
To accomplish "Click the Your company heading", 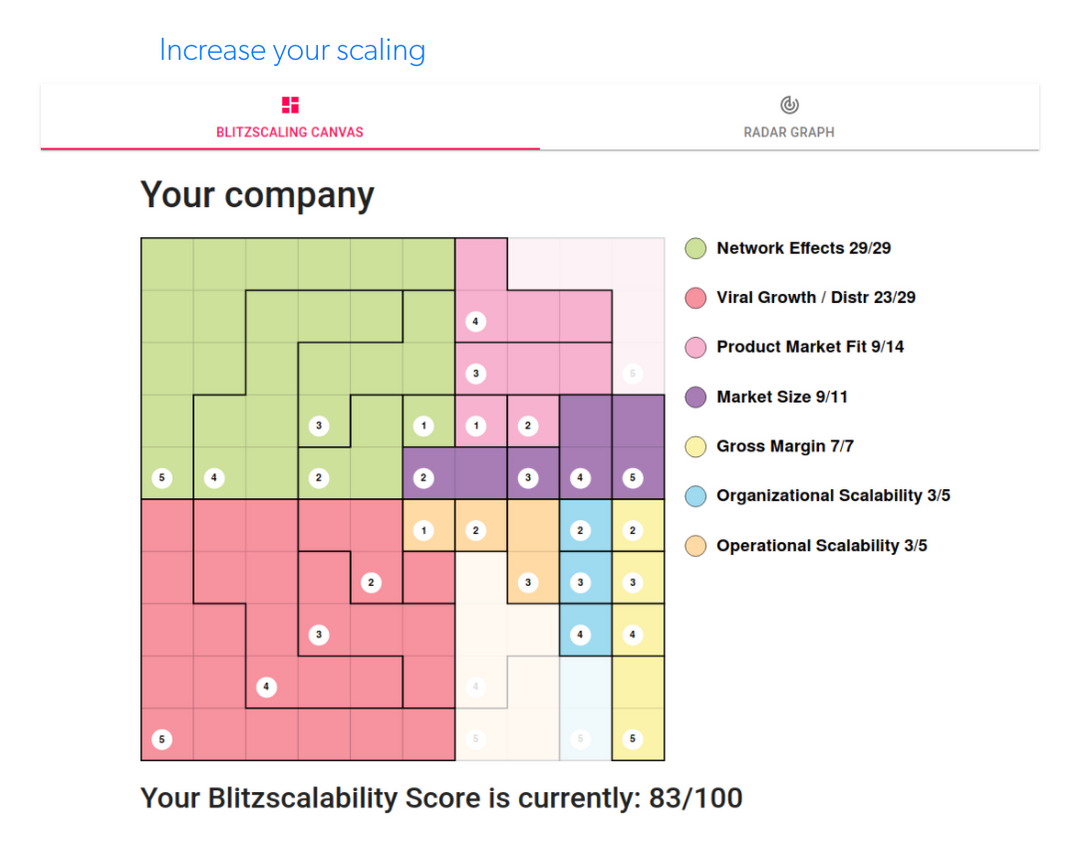I will [257, 194].
